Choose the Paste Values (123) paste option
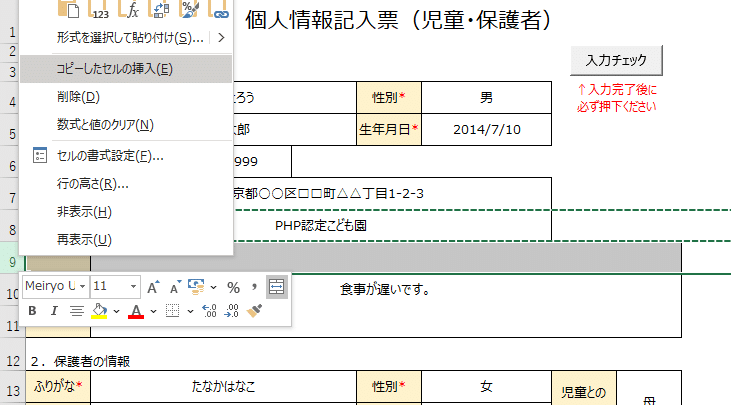 [98, 9]
